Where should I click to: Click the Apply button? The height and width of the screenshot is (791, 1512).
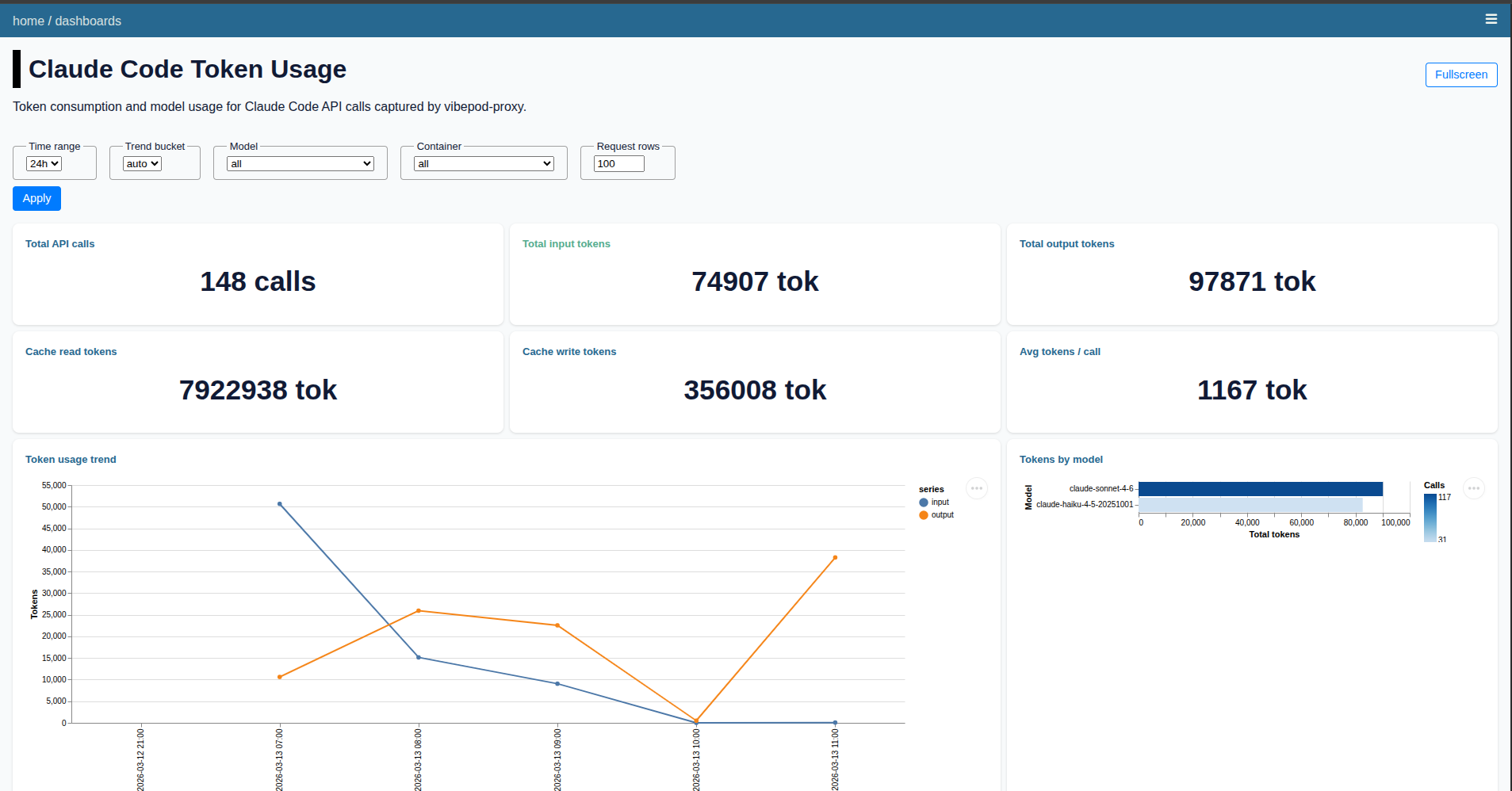point(36,198)
